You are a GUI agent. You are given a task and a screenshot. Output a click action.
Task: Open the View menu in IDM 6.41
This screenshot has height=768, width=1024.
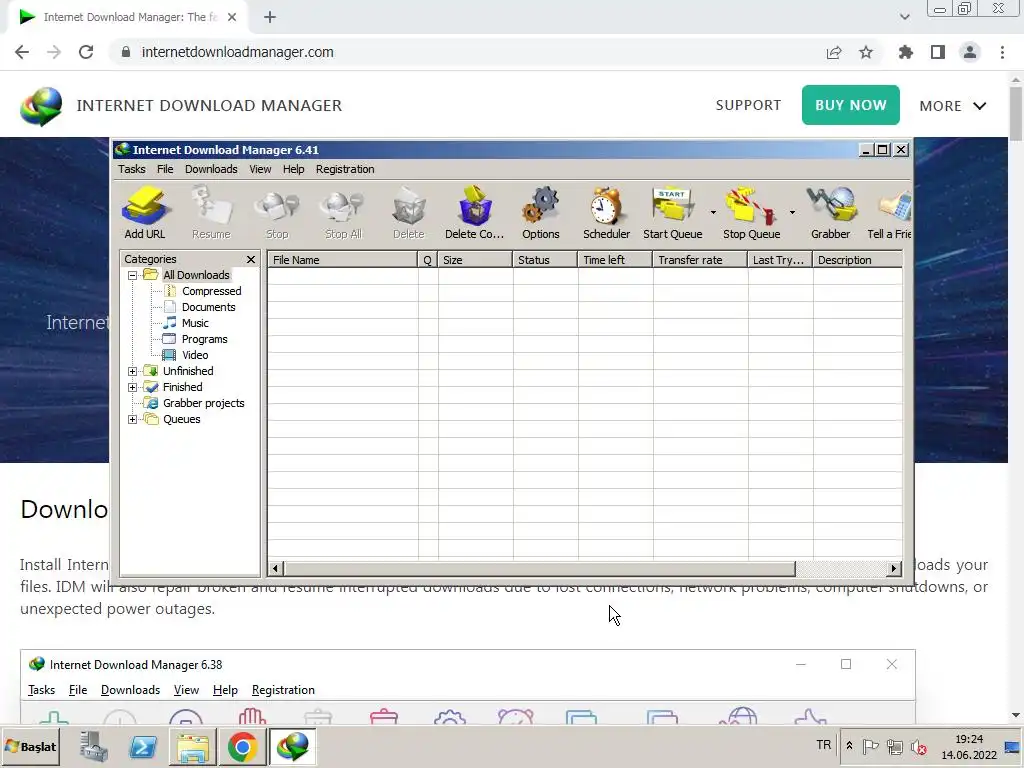[x=260, y=169]
